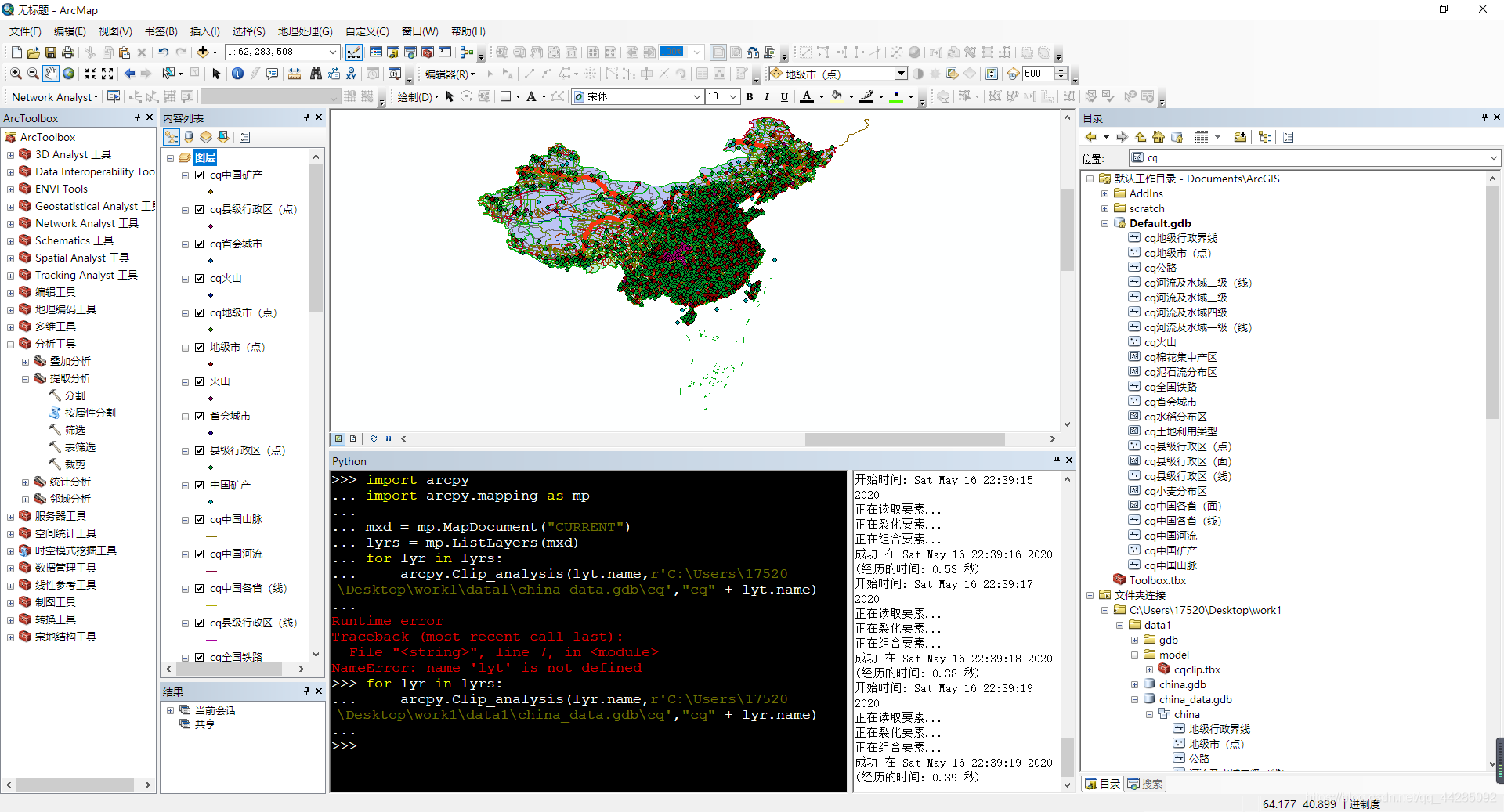
Task: Select the Identify tool
Action: (x=237, y=74)
